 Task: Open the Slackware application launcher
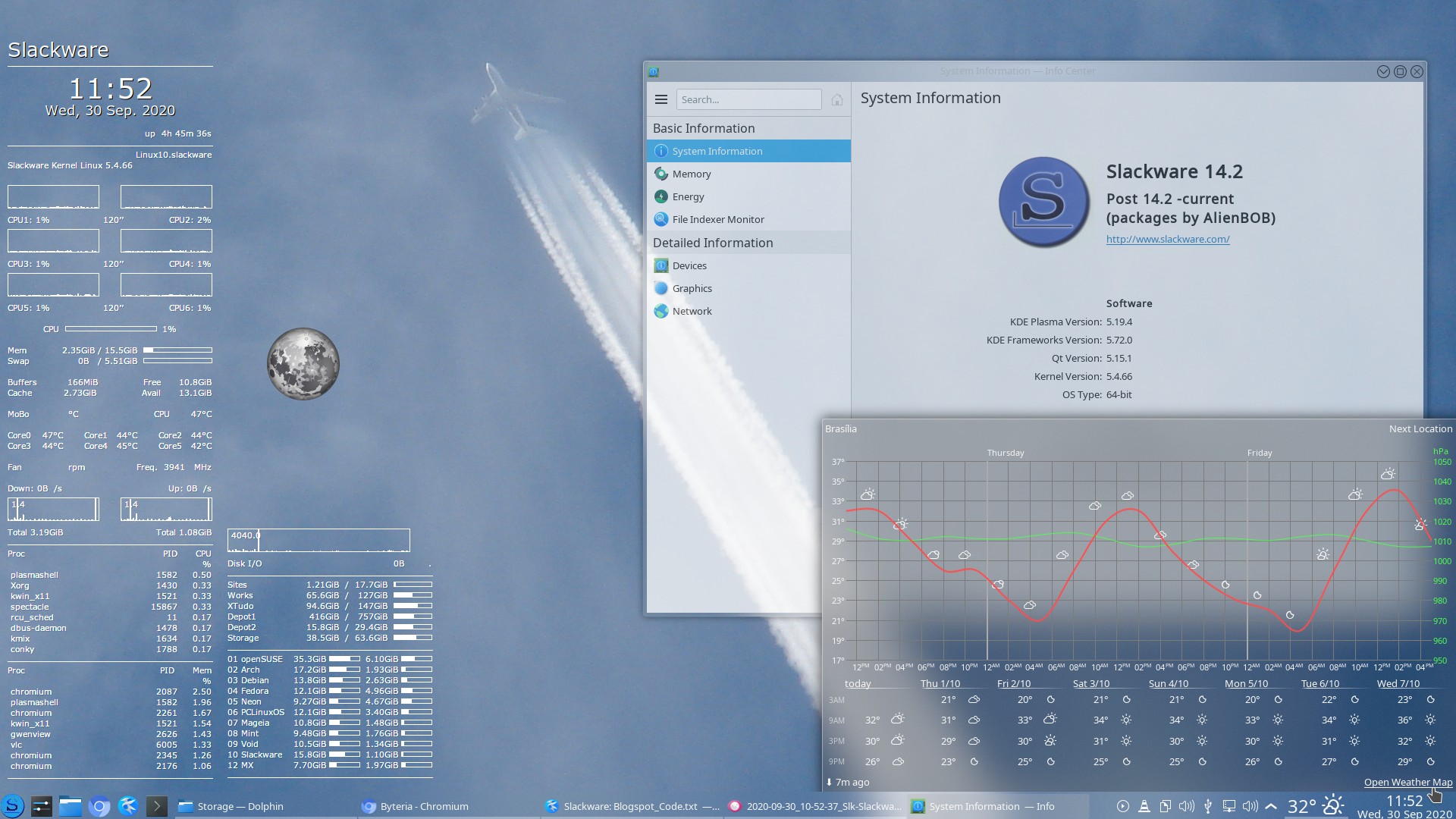coord(14,806)
